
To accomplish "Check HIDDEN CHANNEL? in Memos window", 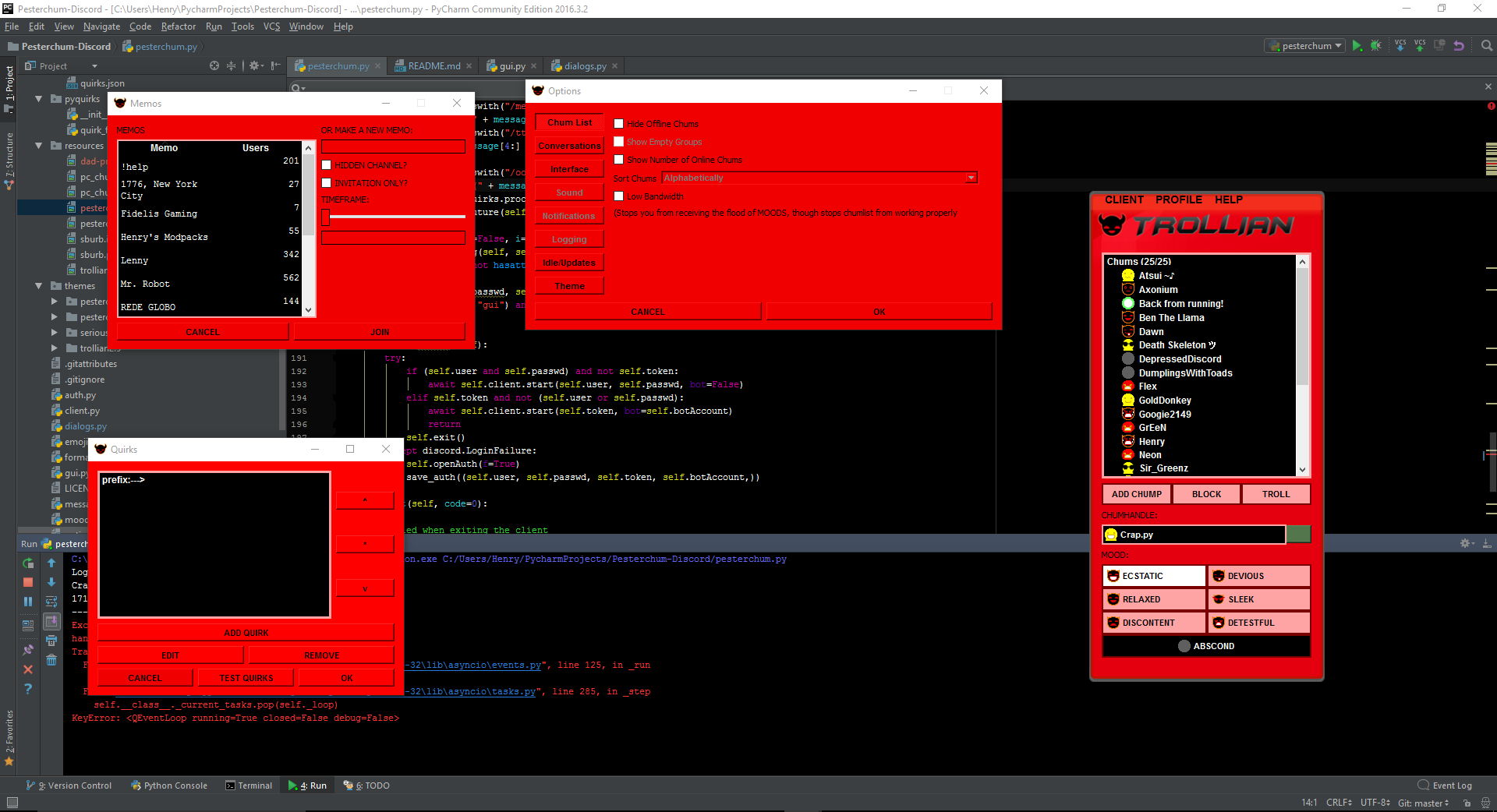I will (x=327, y=164).
